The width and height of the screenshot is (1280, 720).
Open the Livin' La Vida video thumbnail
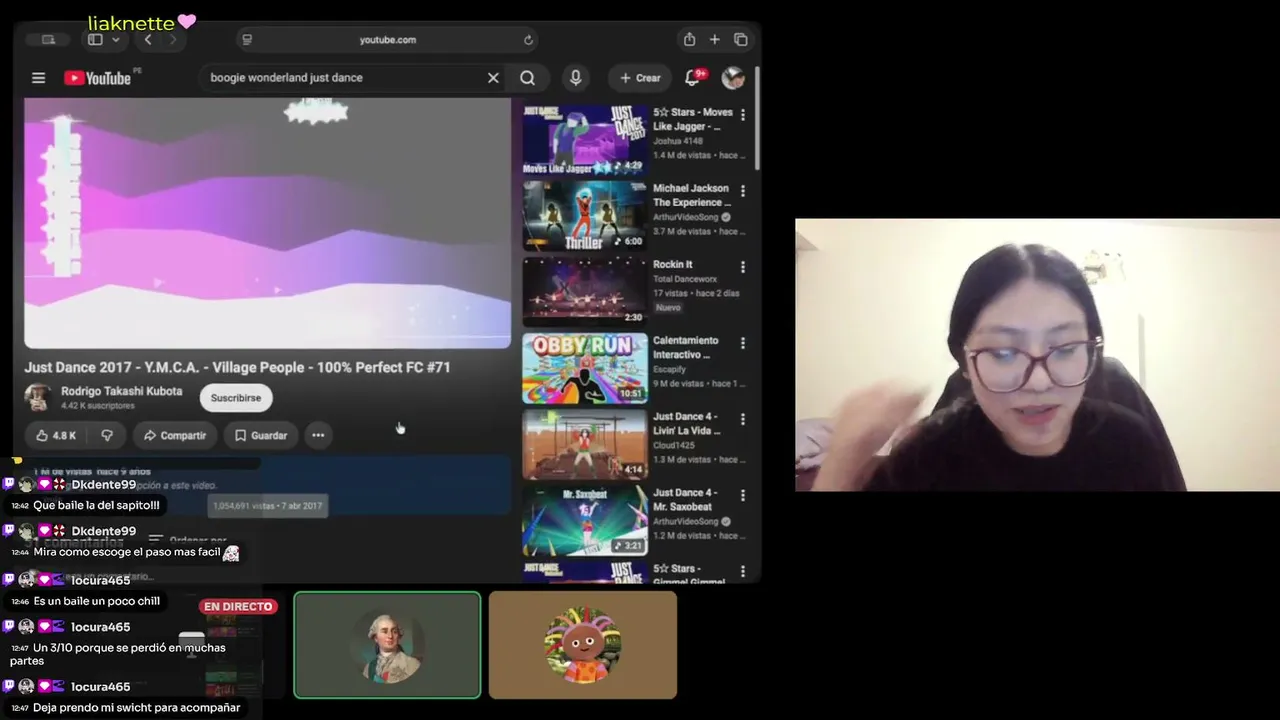pyautogui.click(x=585, y=444)
